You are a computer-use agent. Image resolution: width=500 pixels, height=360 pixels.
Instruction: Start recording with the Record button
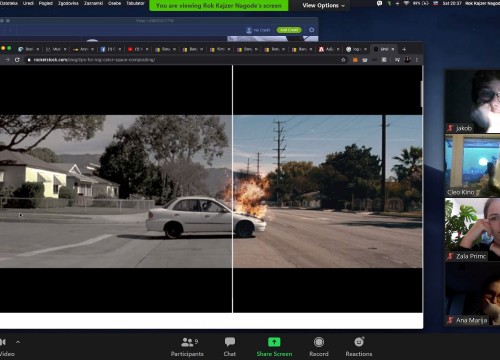319,347
